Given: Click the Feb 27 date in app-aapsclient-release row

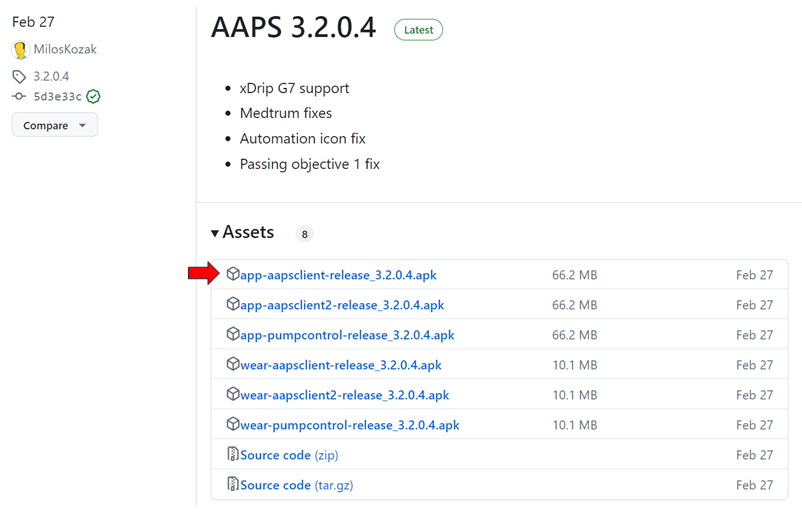Looking at the screenshot, I should click(754, 275).
